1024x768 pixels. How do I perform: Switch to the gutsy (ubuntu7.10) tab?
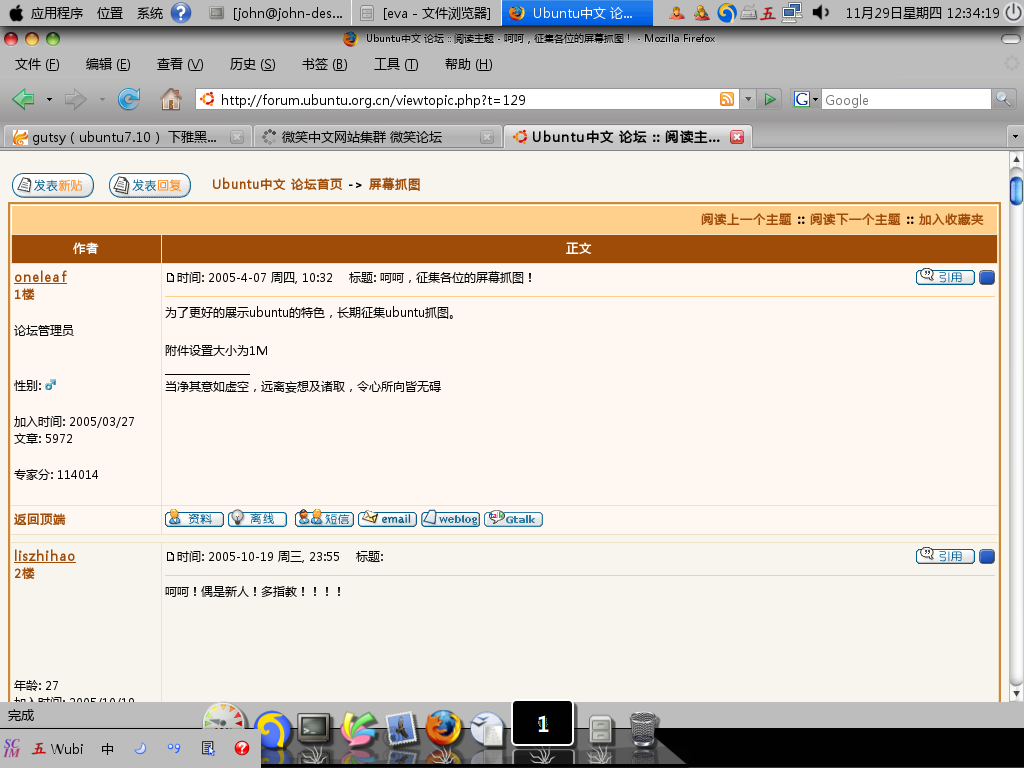point(127,136)
